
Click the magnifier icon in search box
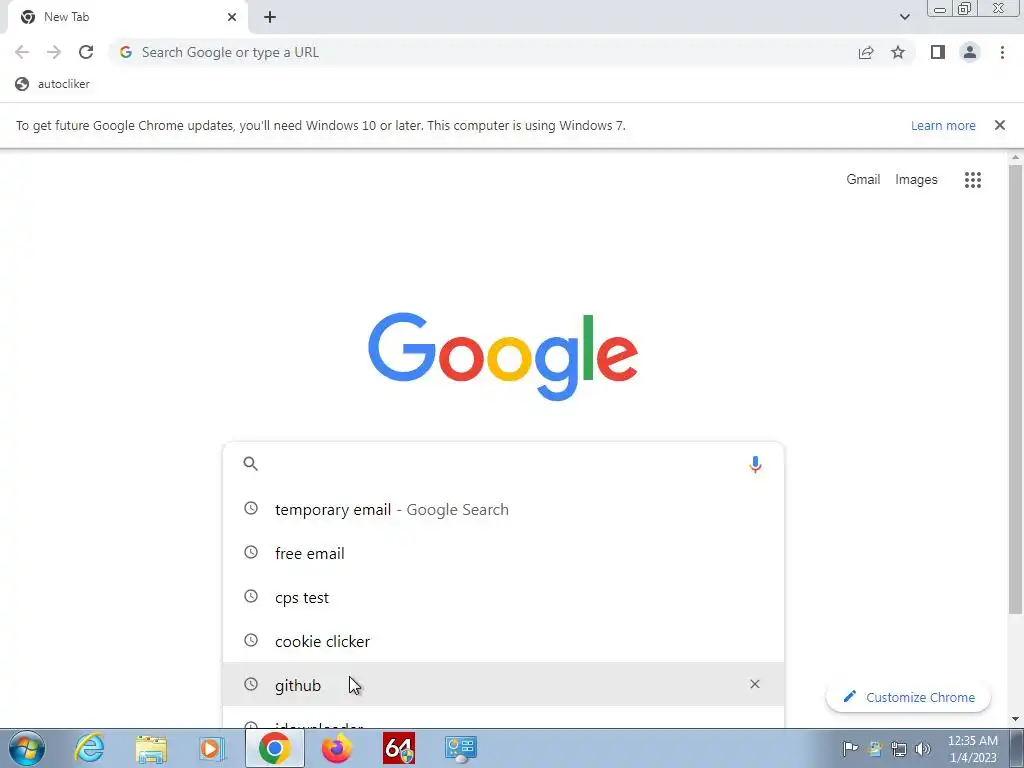[x=251, y=464]
